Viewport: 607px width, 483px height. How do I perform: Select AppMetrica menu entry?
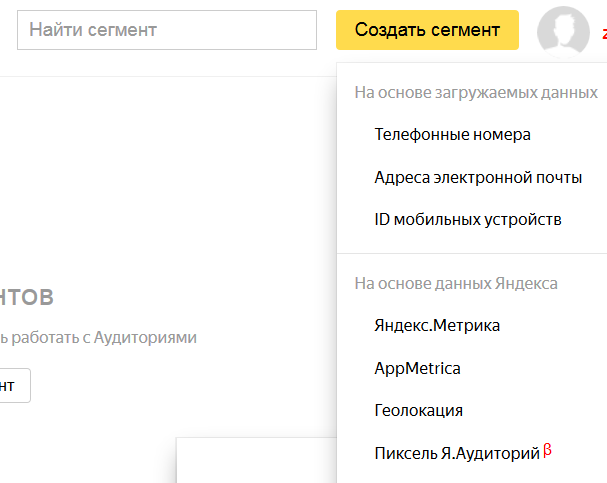coord(417,368)
